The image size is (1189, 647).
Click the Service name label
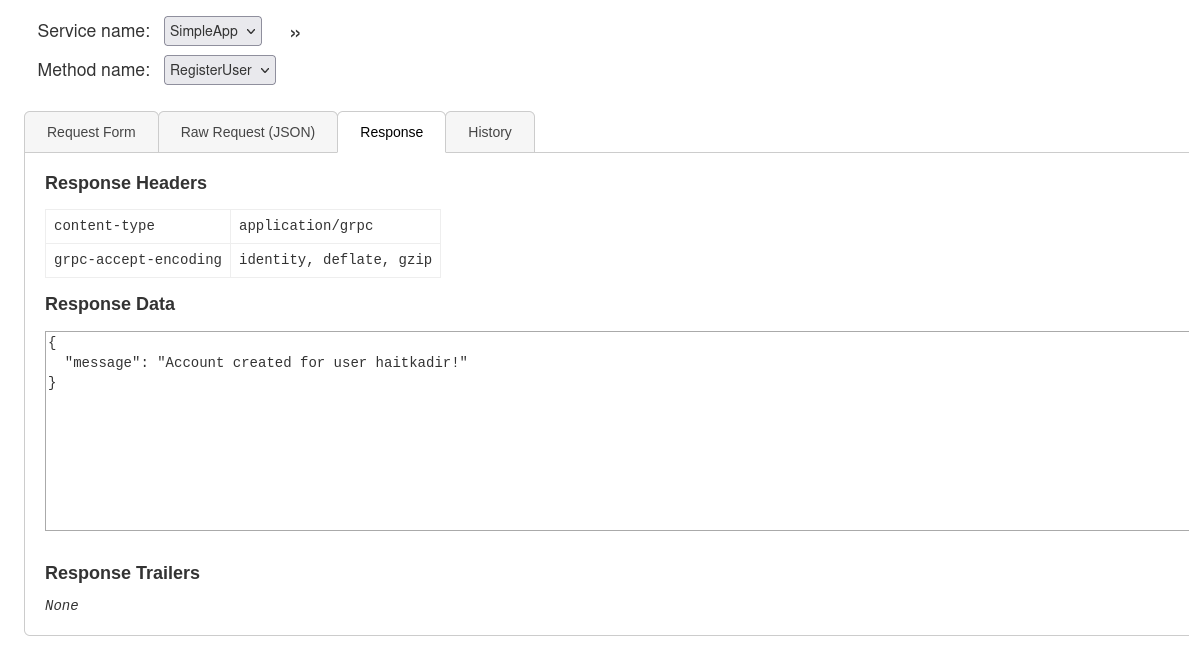click(x=94, y=31)
